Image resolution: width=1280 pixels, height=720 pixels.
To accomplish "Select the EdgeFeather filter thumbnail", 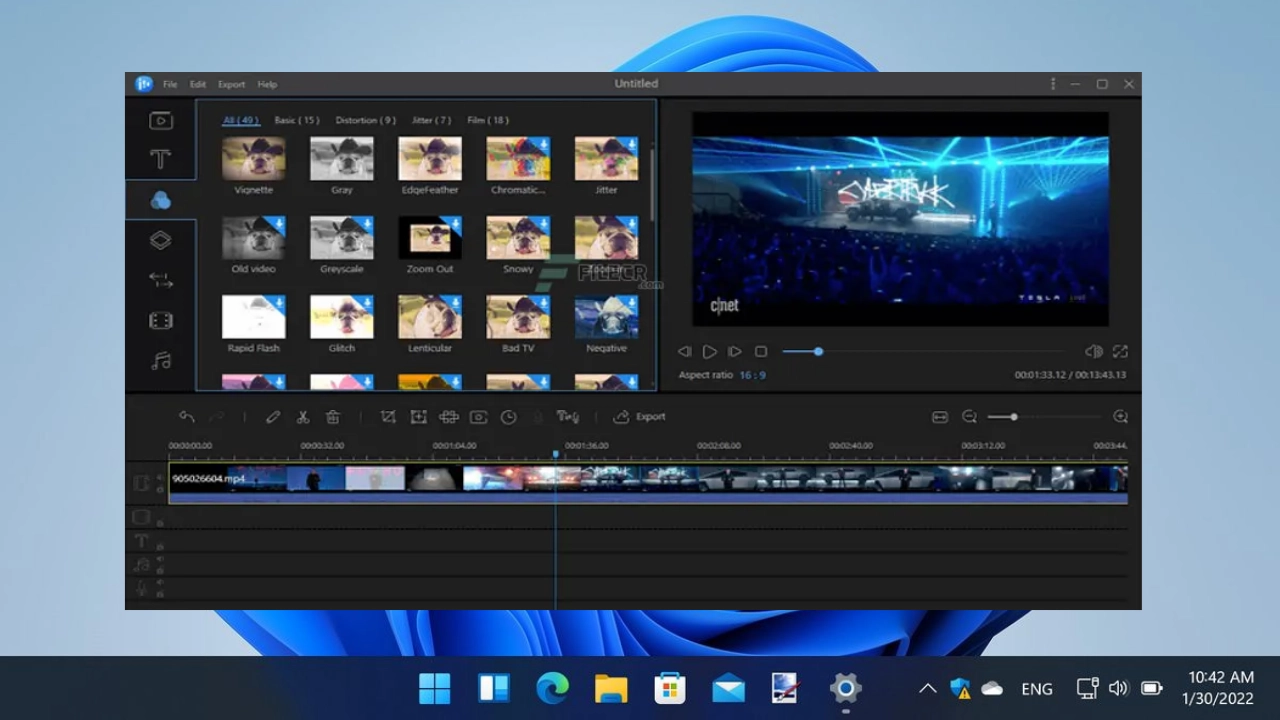I will [x=430, y=159].
